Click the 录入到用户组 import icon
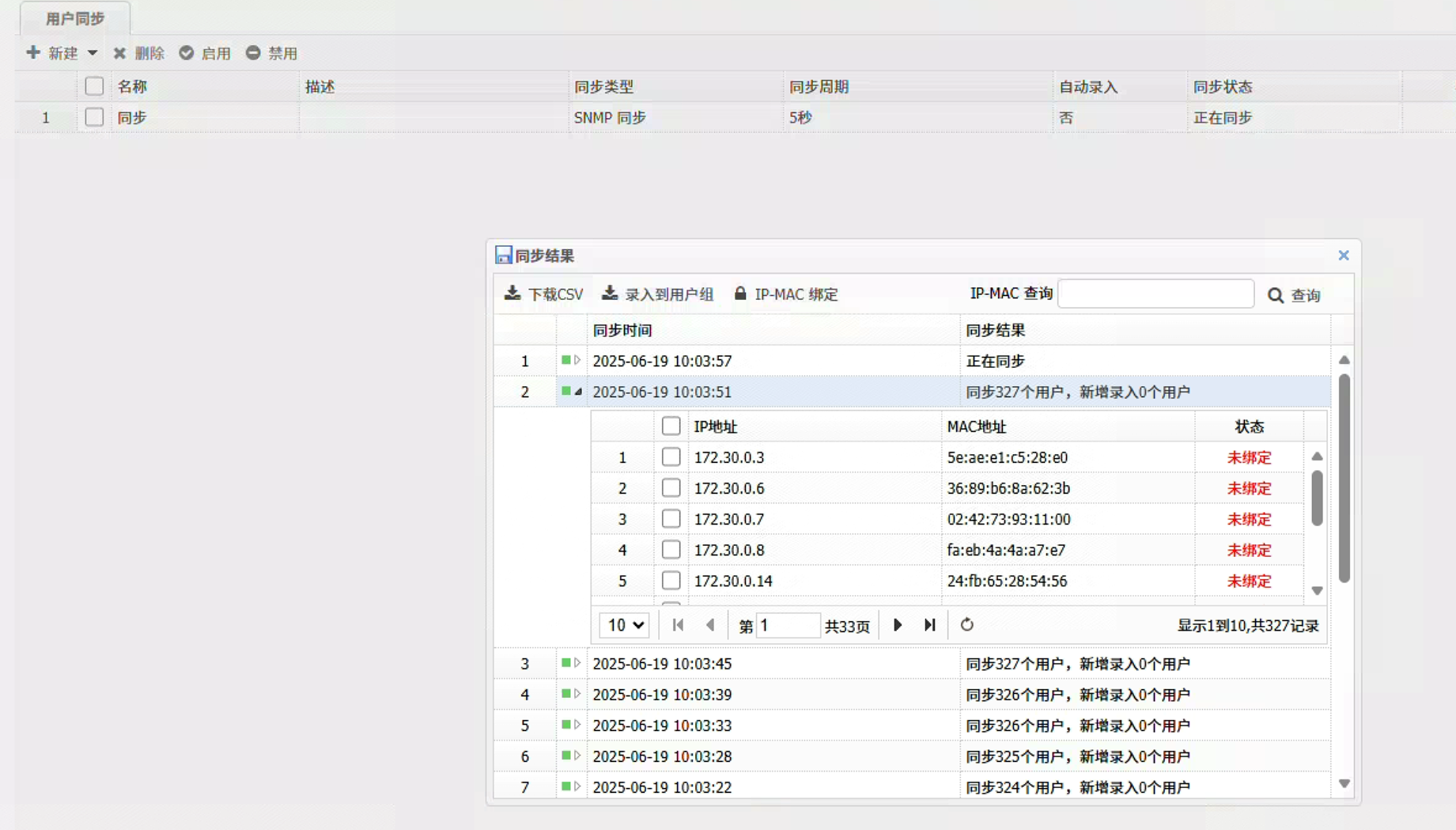The width and height of the screenshot is (1456, 830). pos(610,294)
